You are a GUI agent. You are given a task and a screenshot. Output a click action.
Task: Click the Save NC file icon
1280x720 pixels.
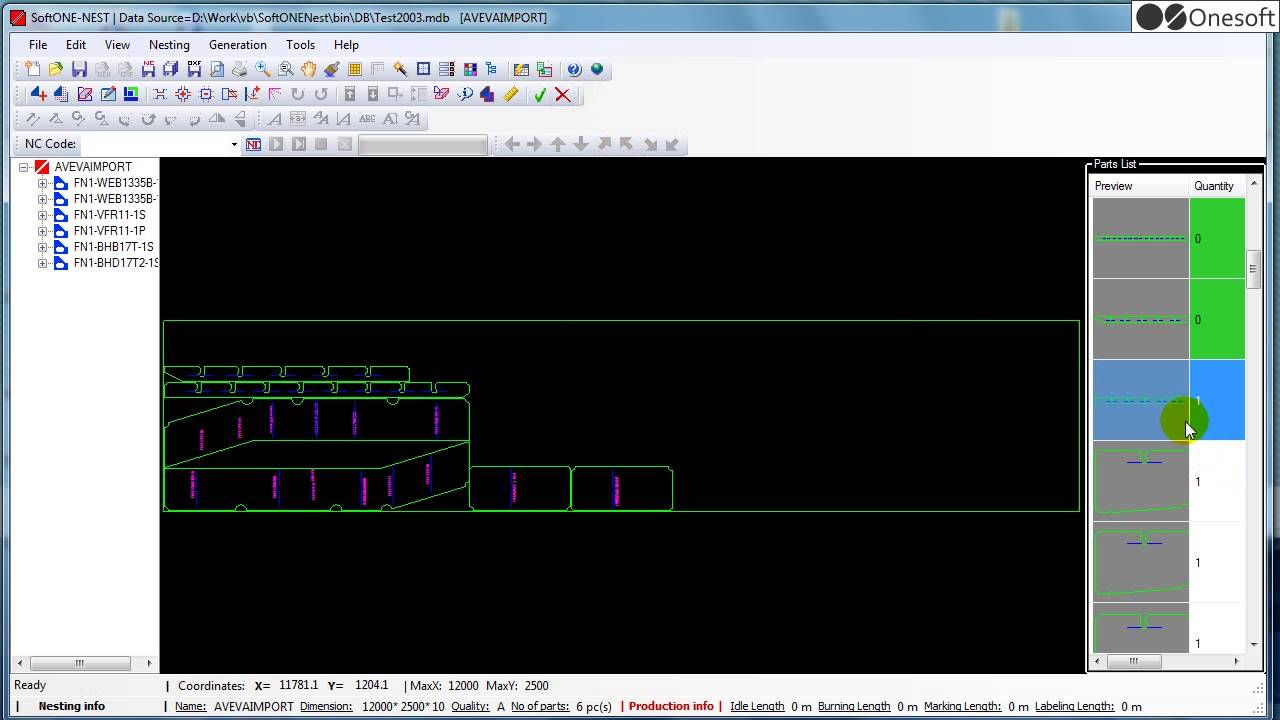pos(148,69)
